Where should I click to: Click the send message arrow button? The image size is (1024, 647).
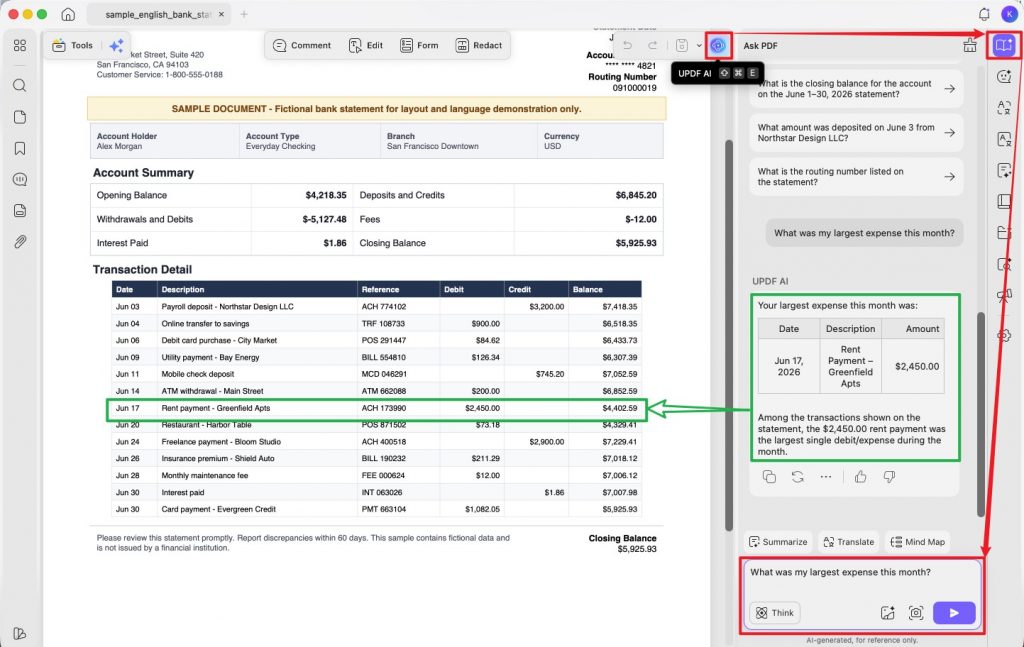[953, 612]
